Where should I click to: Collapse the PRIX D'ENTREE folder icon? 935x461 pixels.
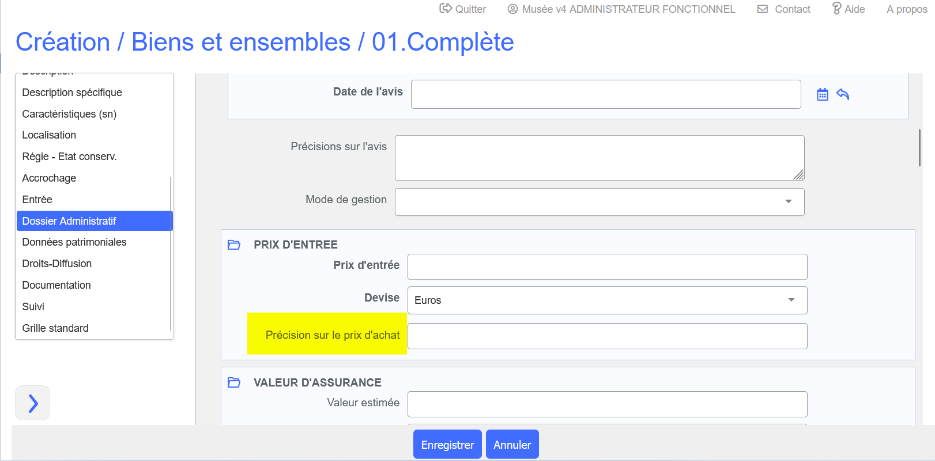(234, 245)
